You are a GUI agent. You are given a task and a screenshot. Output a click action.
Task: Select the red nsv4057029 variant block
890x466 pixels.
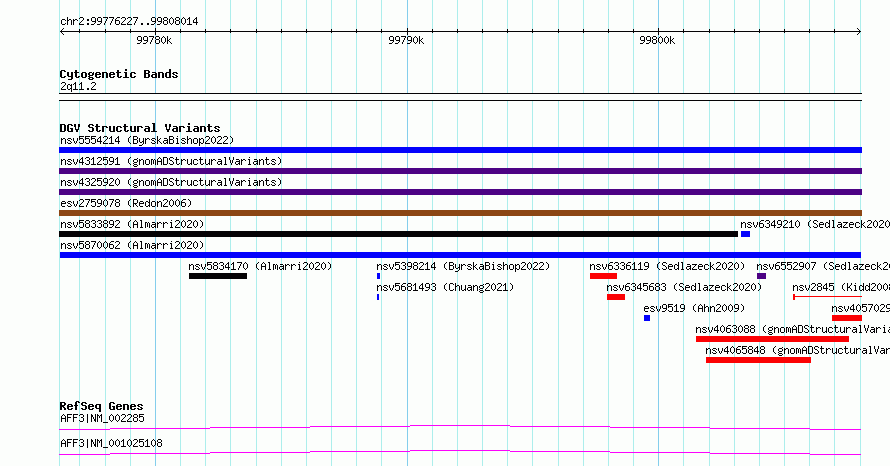pos(846,318)
